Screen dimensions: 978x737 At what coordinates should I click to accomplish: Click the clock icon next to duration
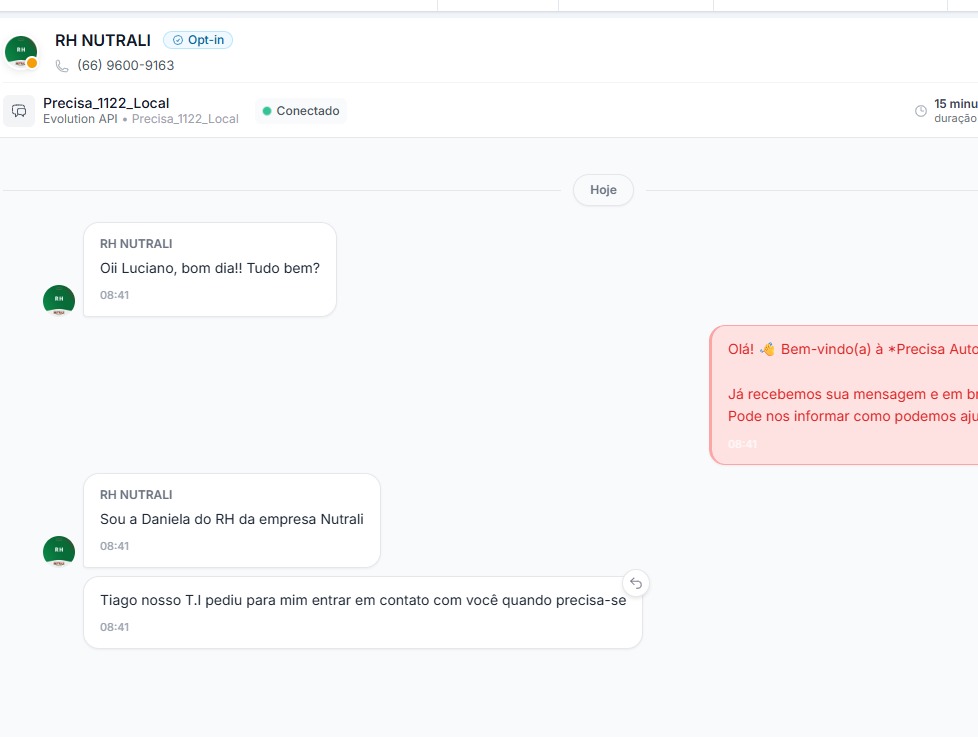(921, 111)
